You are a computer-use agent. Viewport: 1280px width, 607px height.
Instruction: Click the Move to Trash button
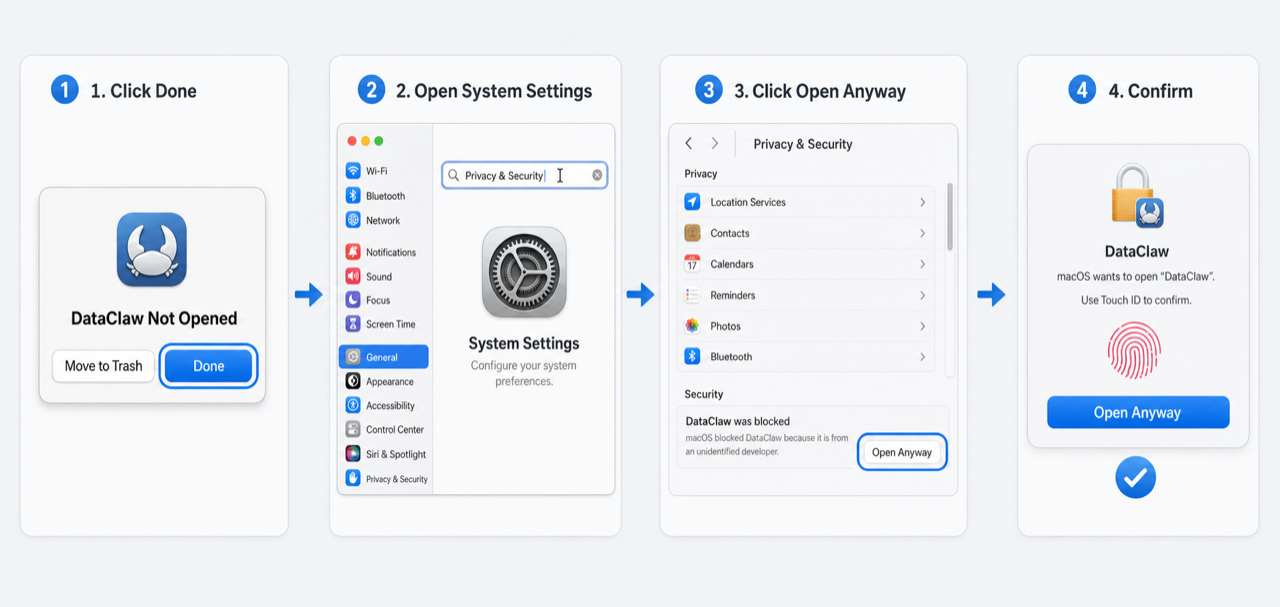pyautogui.click(x=104, y=366)
